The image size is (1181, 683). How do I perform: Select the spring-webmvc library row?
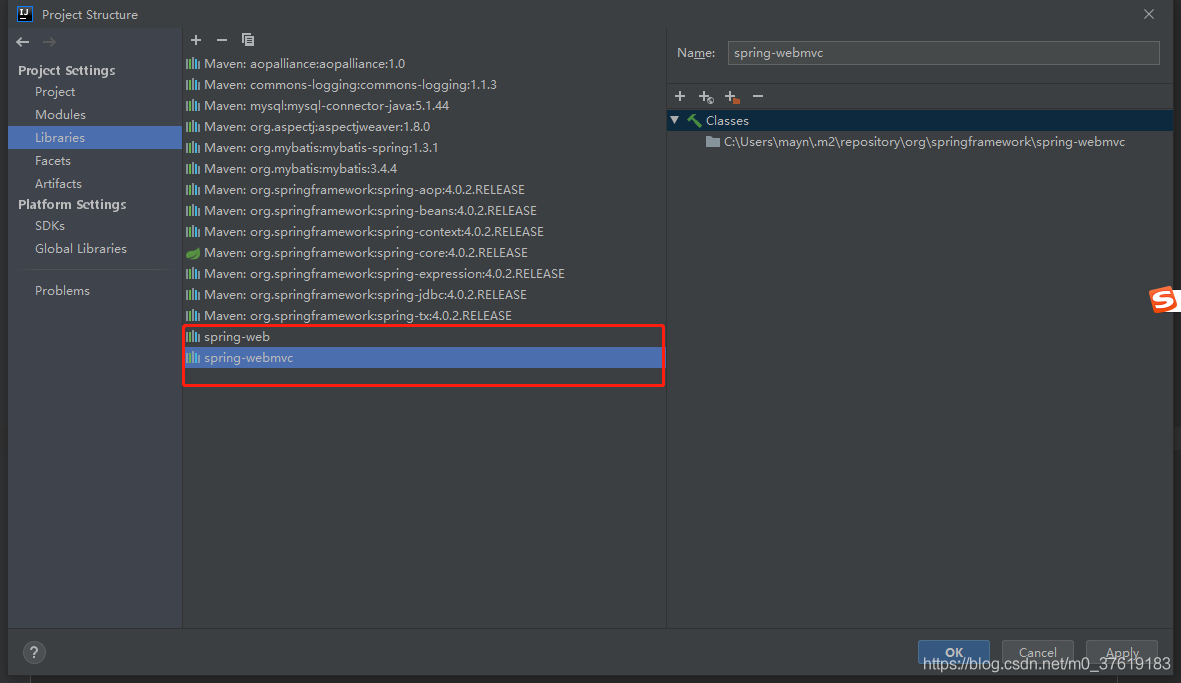coord(423,358)
